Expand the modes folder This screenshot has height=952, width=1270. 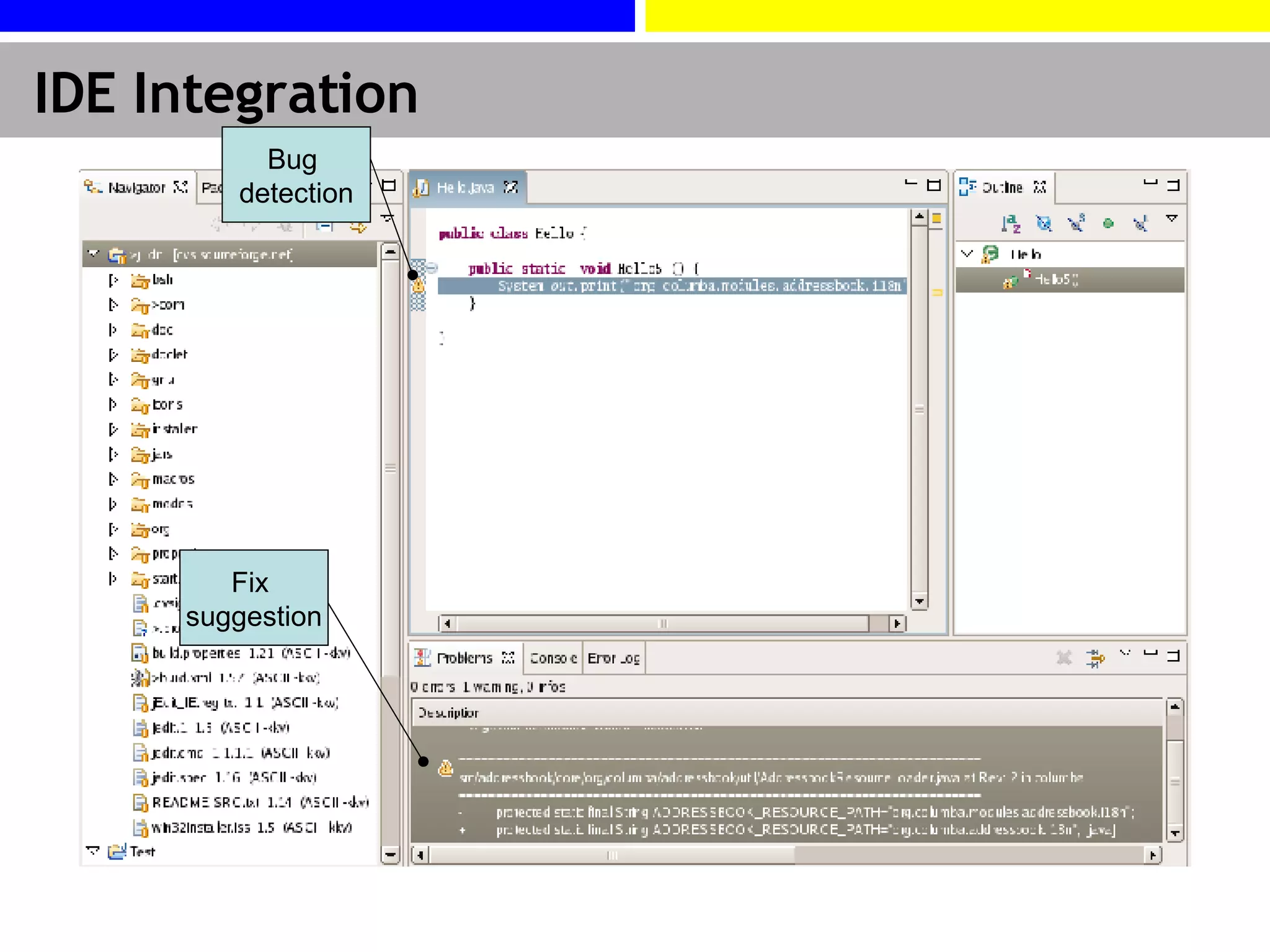coord(113,504)
